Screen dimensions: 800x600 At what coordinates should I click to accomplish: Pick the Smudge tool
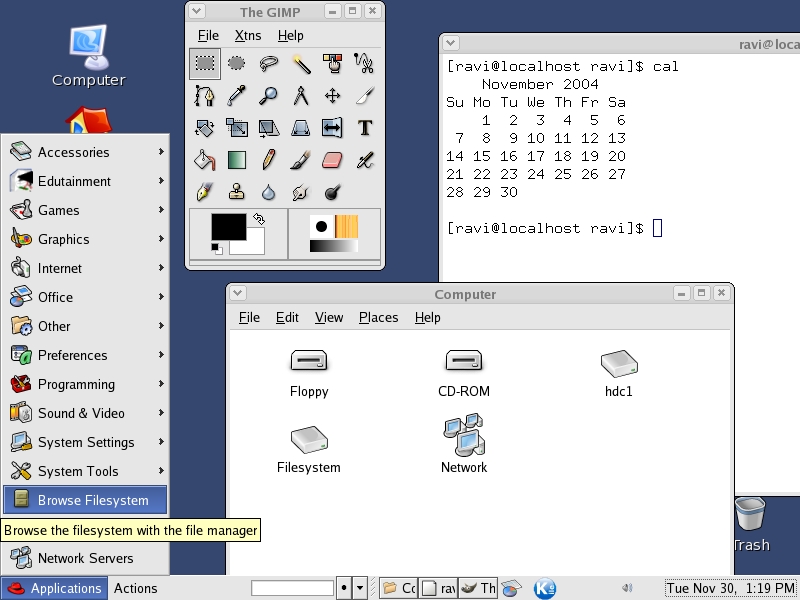301,192
